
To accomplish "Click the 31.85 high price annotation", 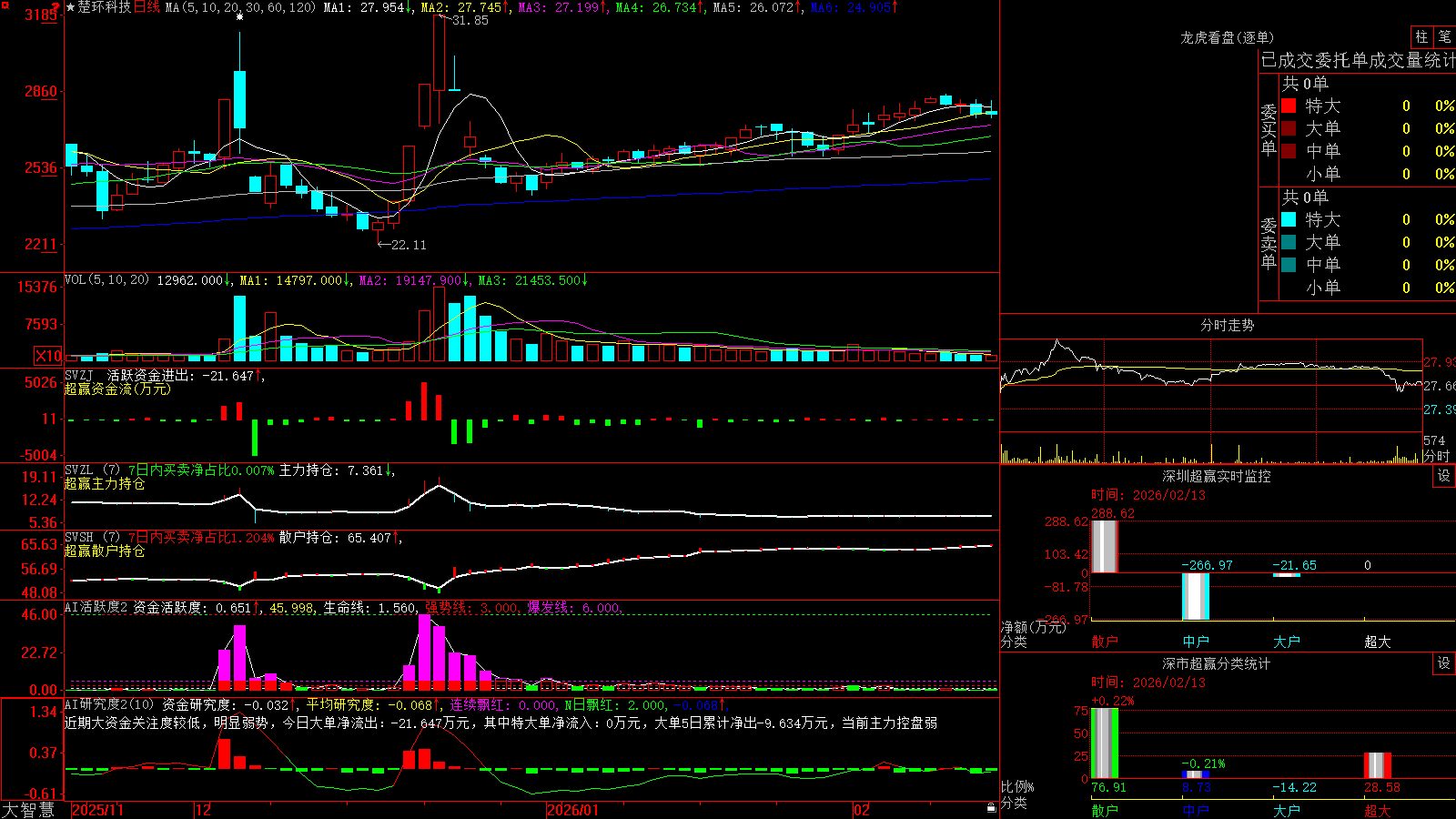I will (x=470, y=20).
